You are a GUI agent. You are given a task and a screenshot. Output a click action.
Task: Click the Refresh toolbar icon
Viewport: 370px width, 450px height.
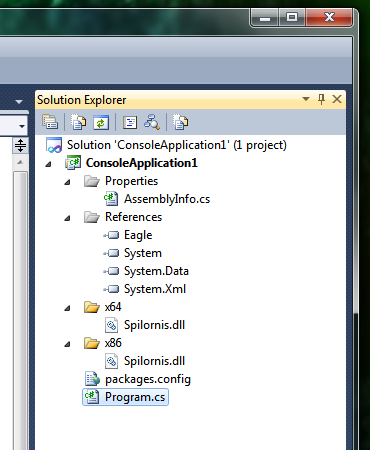(101, 122)
